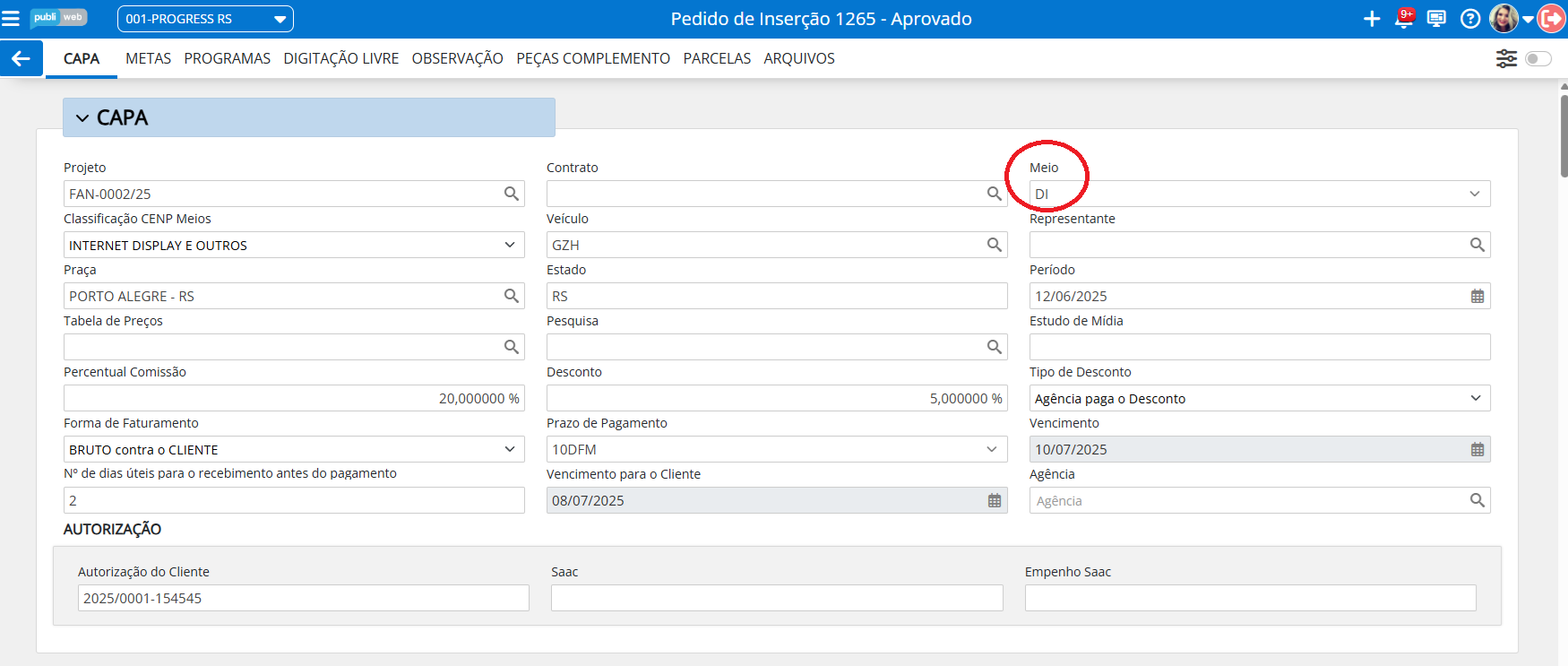This screenshot has width=1568, height=666.
Task: Click the plus add icon
Action: [x=1371, y=19]
